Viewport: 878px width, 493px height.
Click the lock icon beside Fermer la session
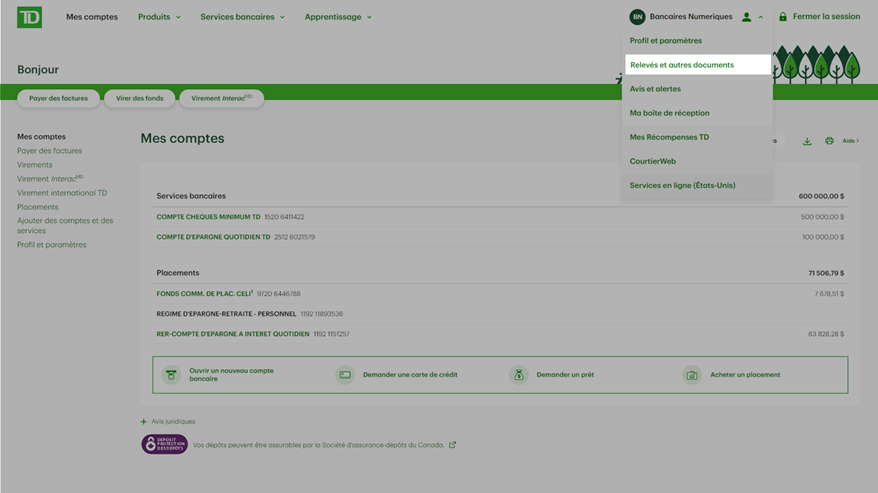coord(783,17)
